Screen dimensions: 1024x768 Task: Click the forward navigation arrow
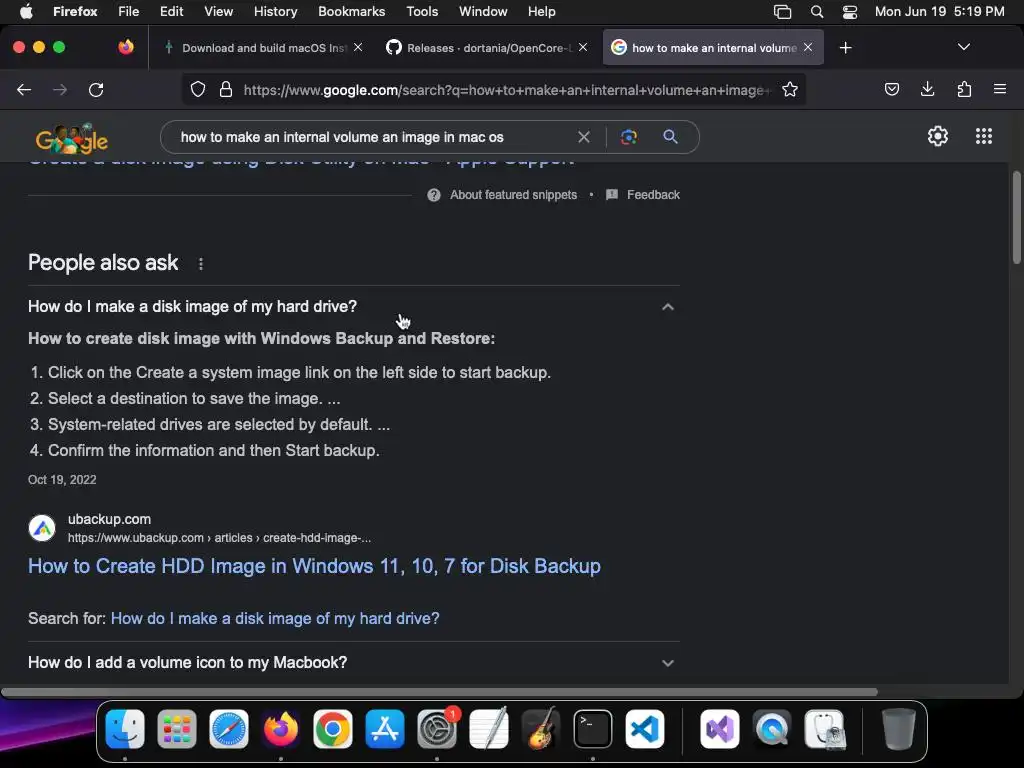60,89
